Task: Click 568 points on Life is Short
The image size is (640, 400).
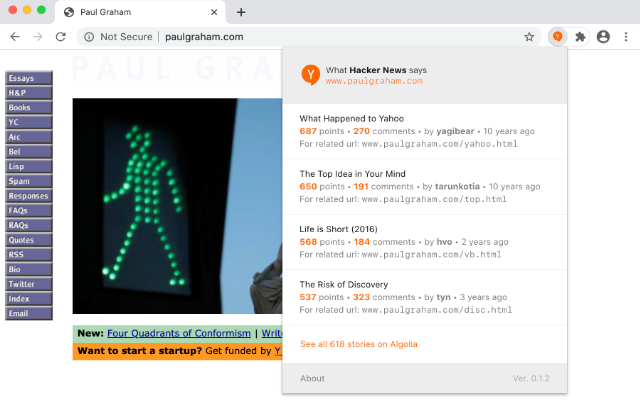Action: pyautogui.click(x=322, y=242)
